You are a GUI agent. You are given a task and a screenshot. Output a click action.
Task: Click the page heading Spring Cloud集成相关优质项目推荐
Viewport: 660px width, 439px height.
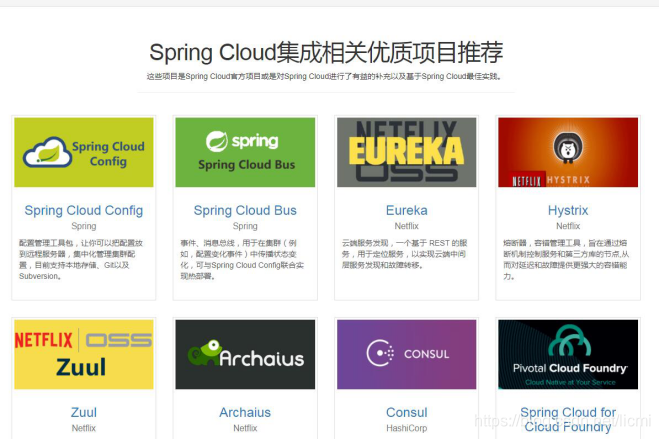(x=326, y=53)
